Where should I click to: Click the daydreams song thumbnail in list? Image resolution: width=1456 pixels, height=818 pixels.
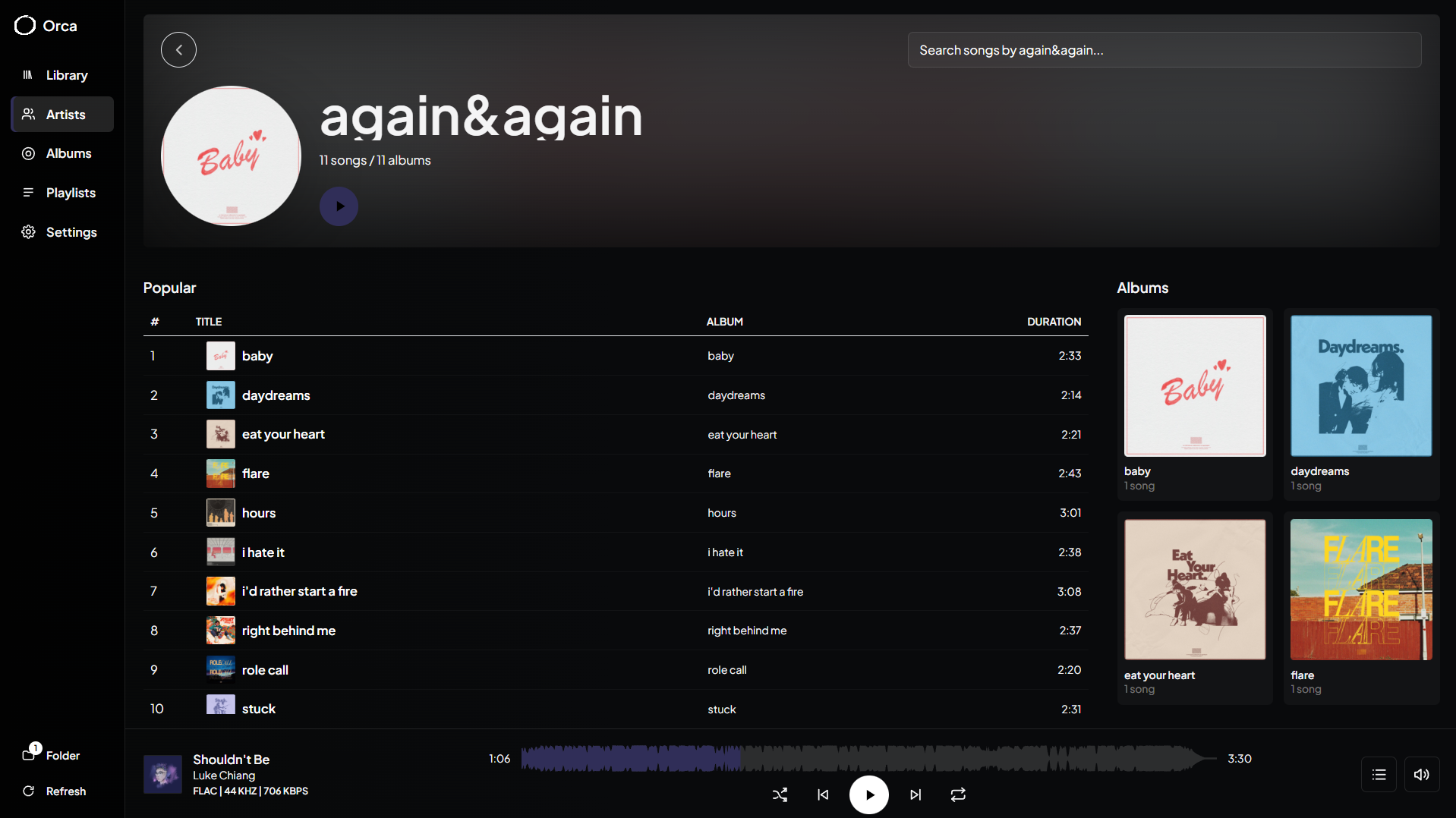click(221, 395)
